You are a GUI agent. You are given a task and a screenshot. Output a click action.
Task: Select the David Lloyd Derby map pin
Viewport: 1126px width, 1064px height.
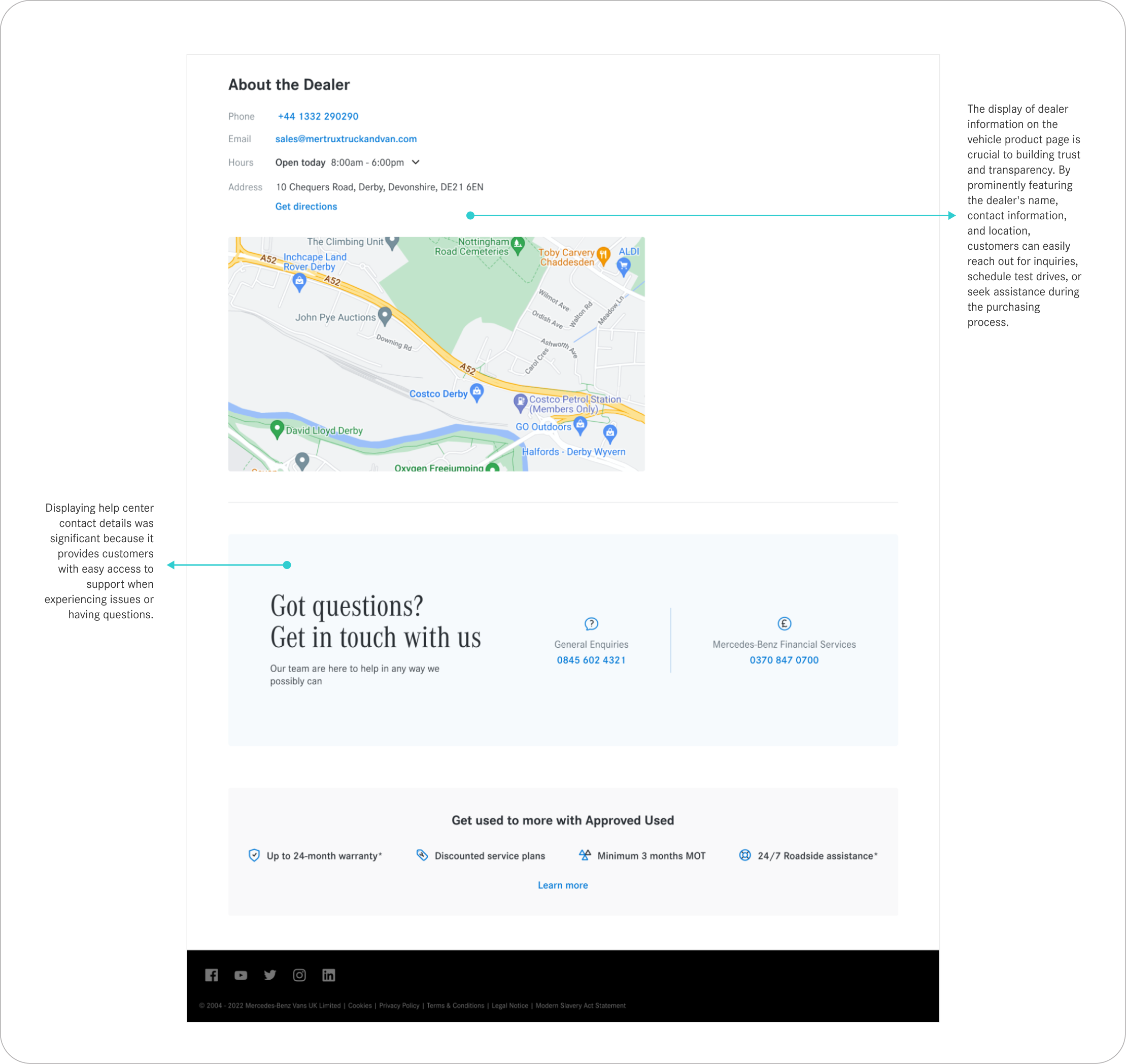277,429
